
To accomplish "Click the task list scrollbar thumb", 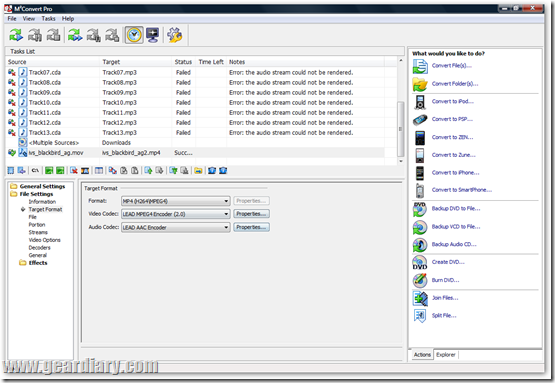I will point(400,129).
